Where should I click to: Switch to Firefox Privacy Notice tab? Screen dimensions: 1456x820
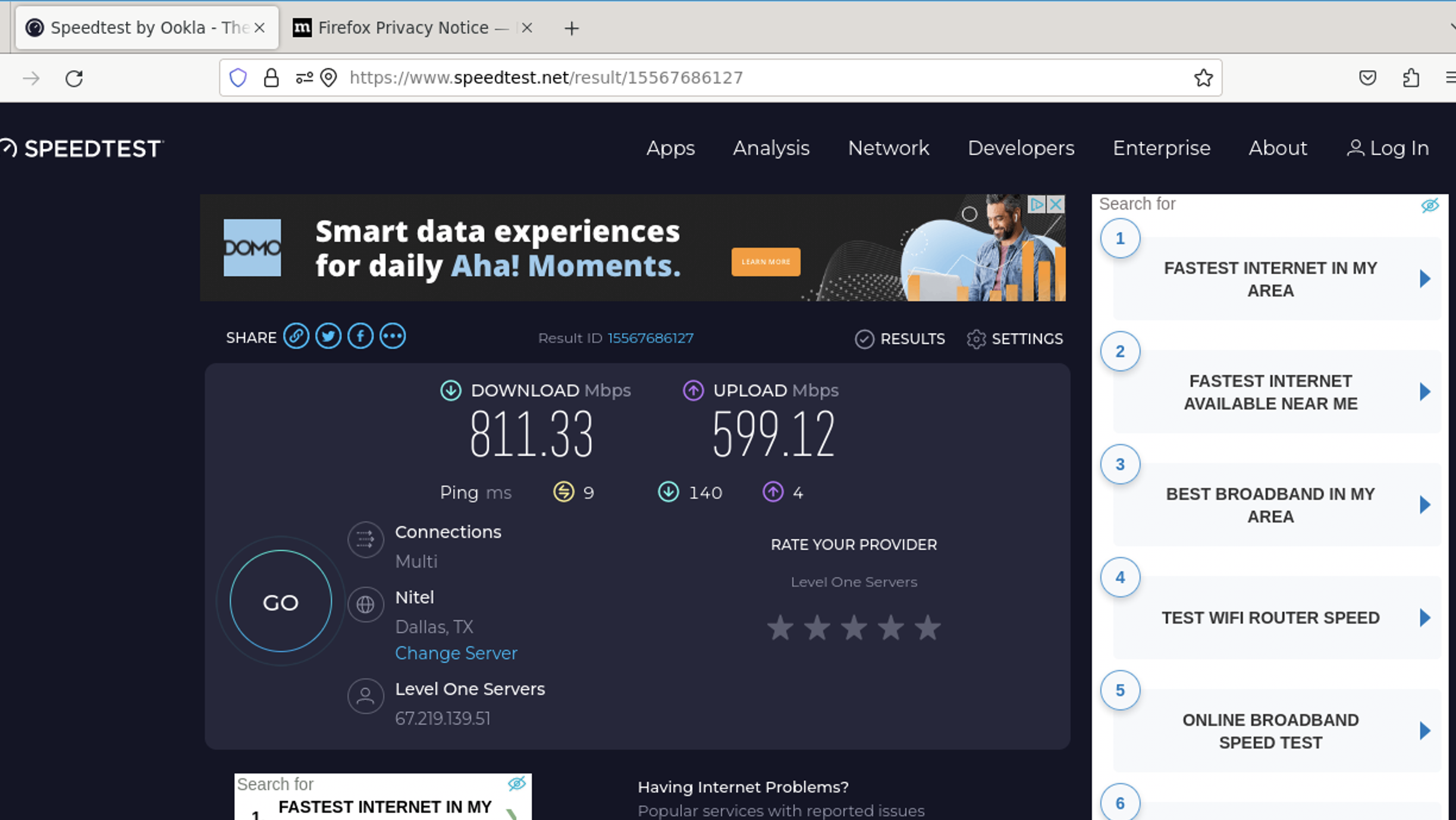pyautogui.click(x=403, y=28)
